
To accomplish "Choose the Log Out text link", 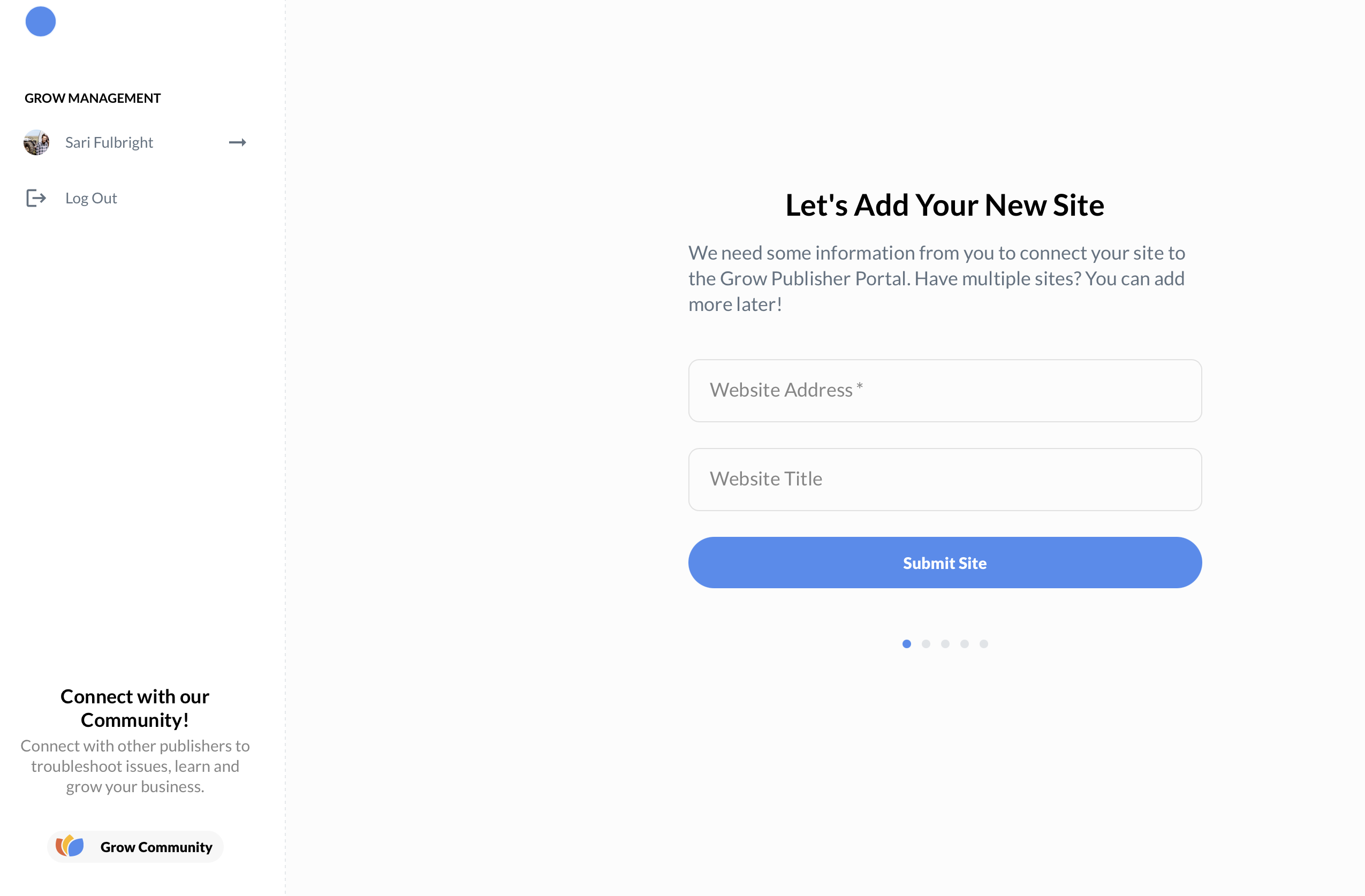I will tap(91, 198).
